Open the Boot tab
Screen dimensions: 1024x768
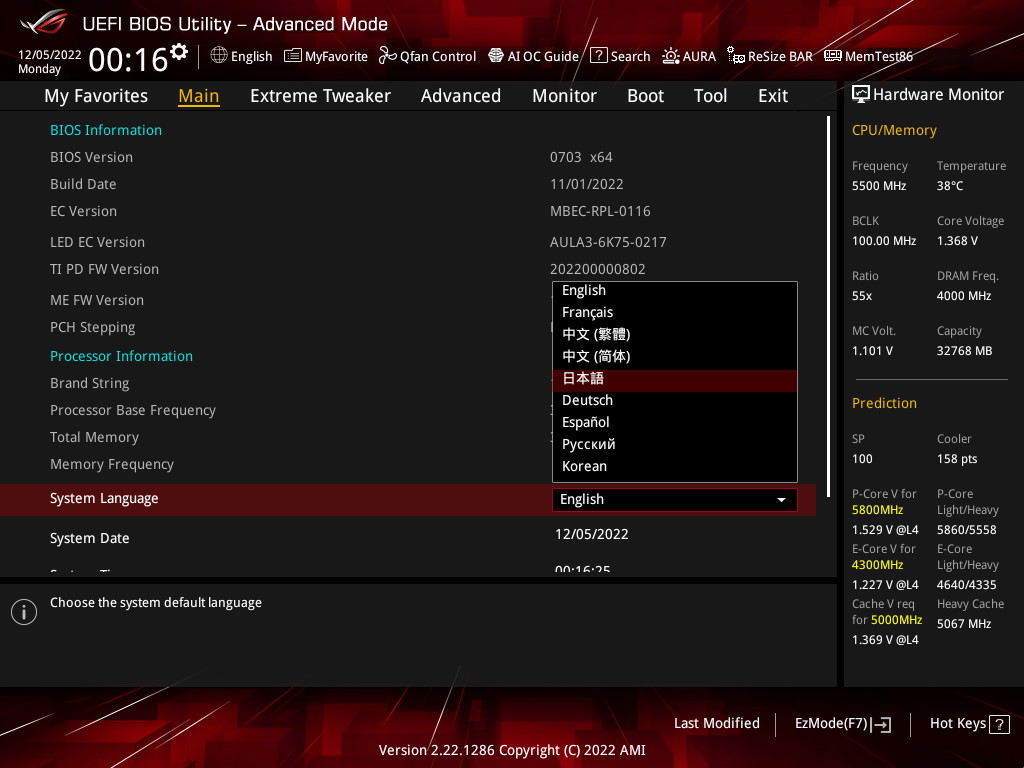click(x=645, y=96)
